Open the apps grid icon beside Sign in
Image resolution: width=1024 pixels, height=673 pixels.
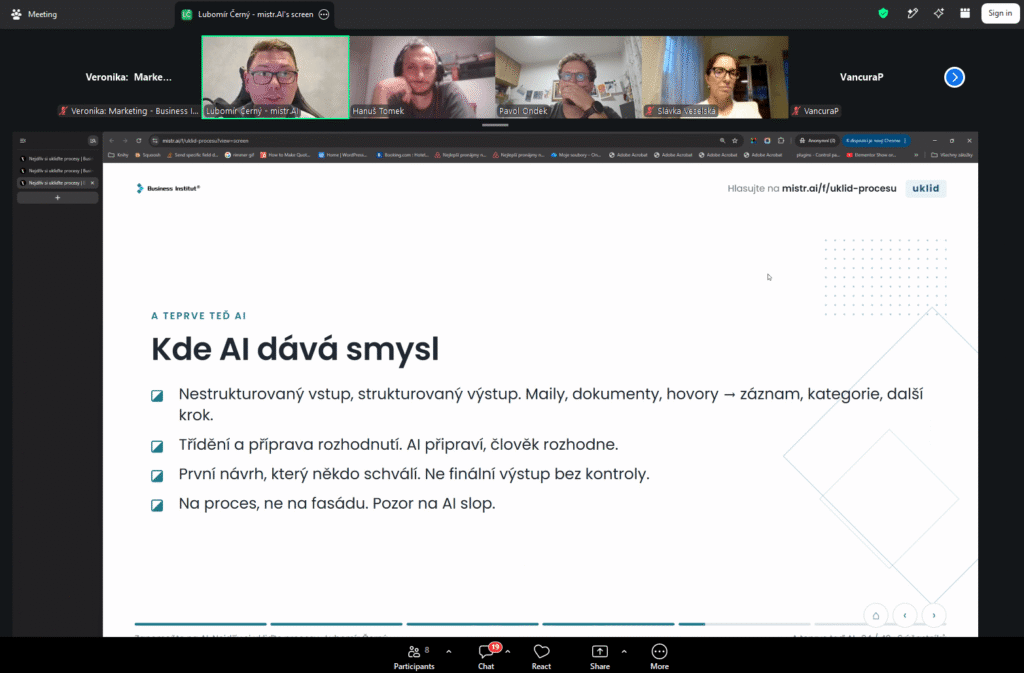point(965,13)
